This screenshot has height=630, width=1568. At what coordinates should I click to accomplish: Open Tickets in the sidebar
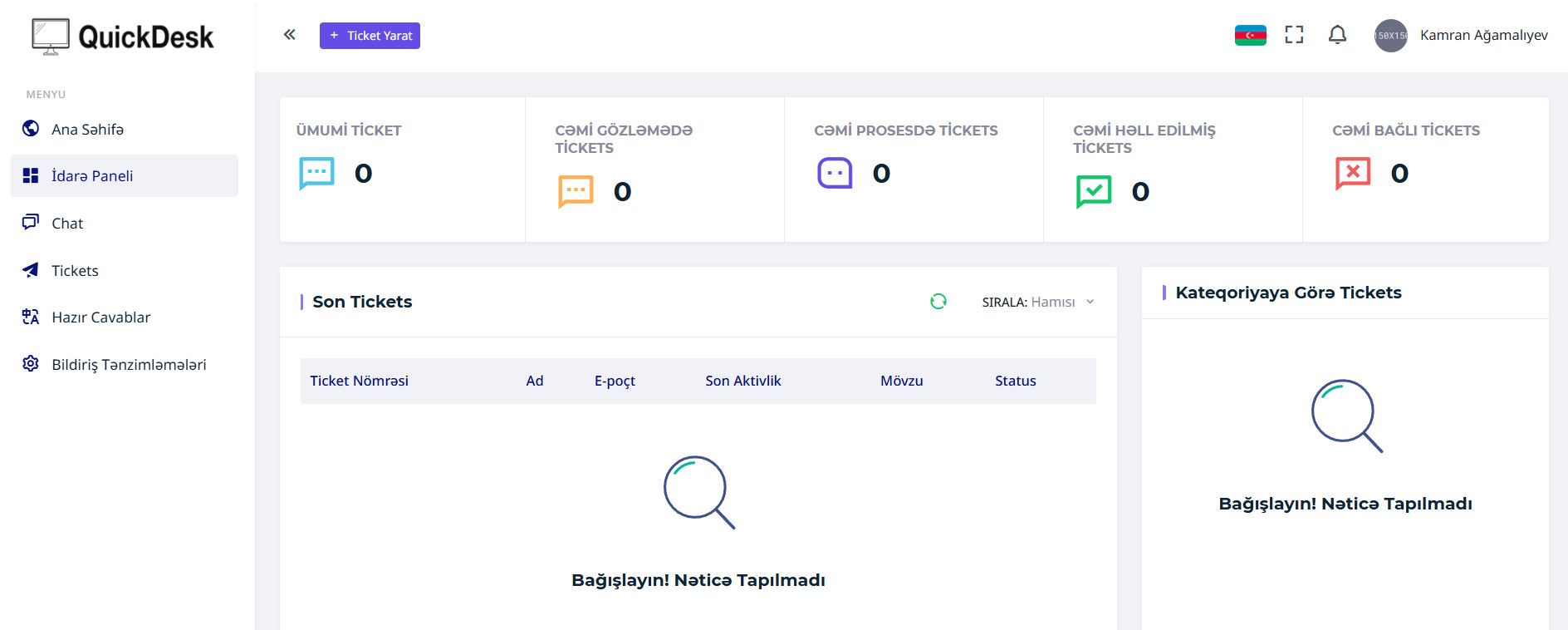pos(75,270)
